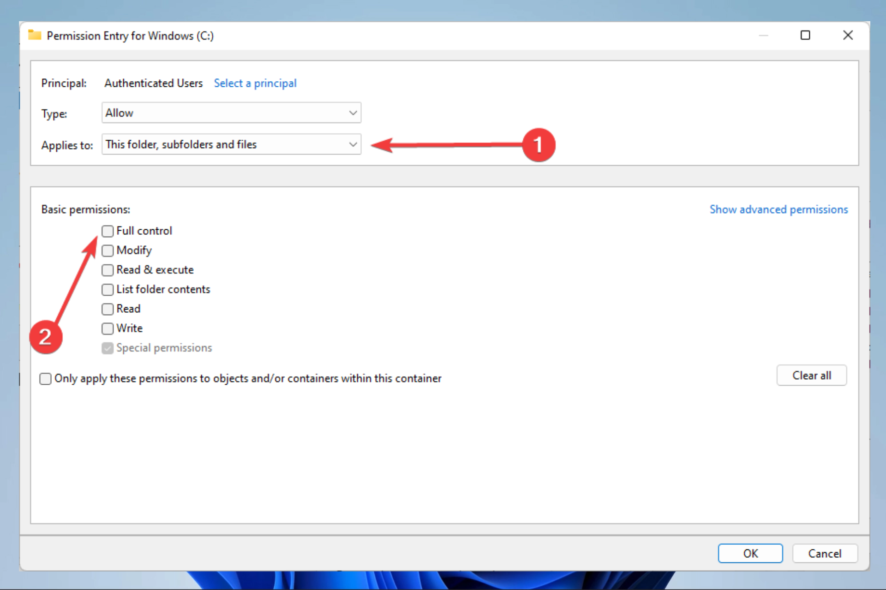Toggle Only apply these permissions to objects checkbox
The height and width of the screenshot is (590, 886).
(45, 379)
